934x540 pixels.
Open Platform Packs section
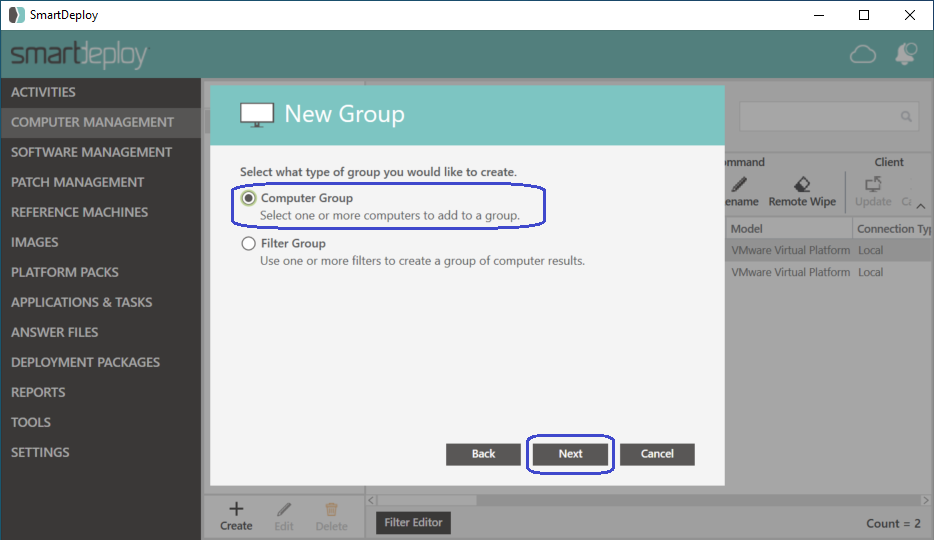[101, 272]
